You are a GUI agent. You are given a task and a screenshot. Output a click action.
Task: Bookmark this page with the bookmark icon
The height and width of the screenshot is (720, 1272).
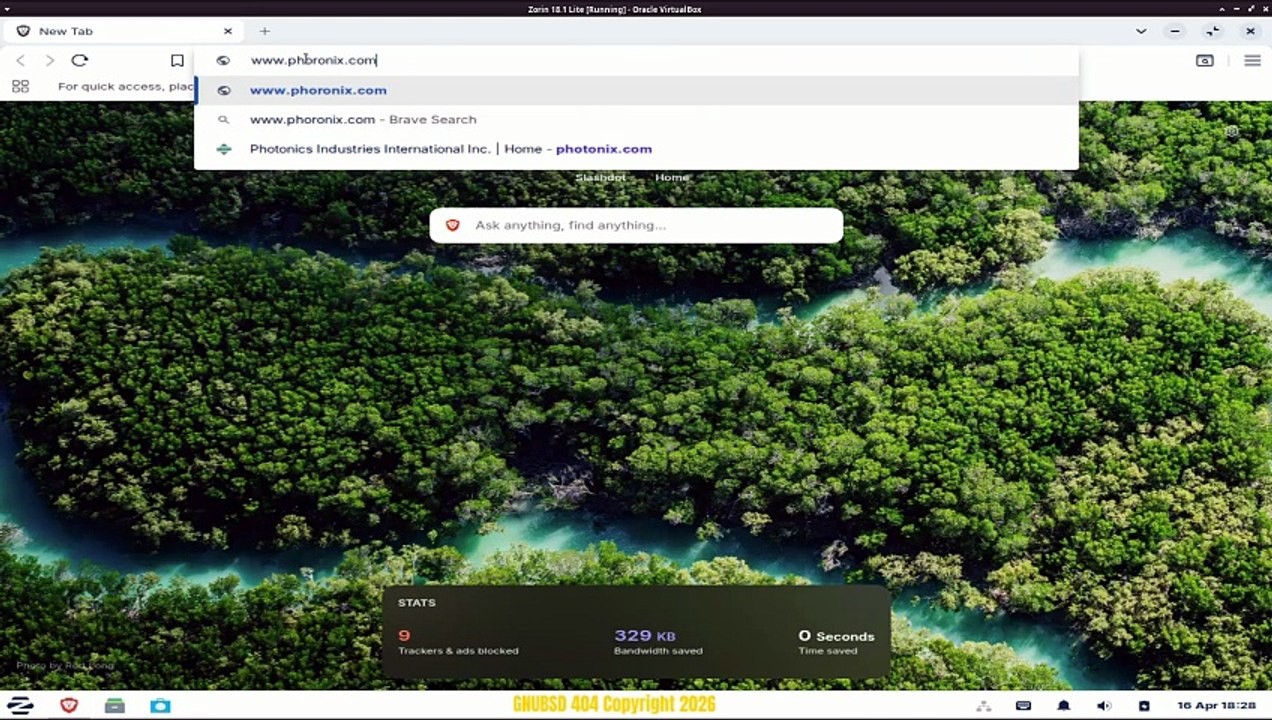pos(177,60)
